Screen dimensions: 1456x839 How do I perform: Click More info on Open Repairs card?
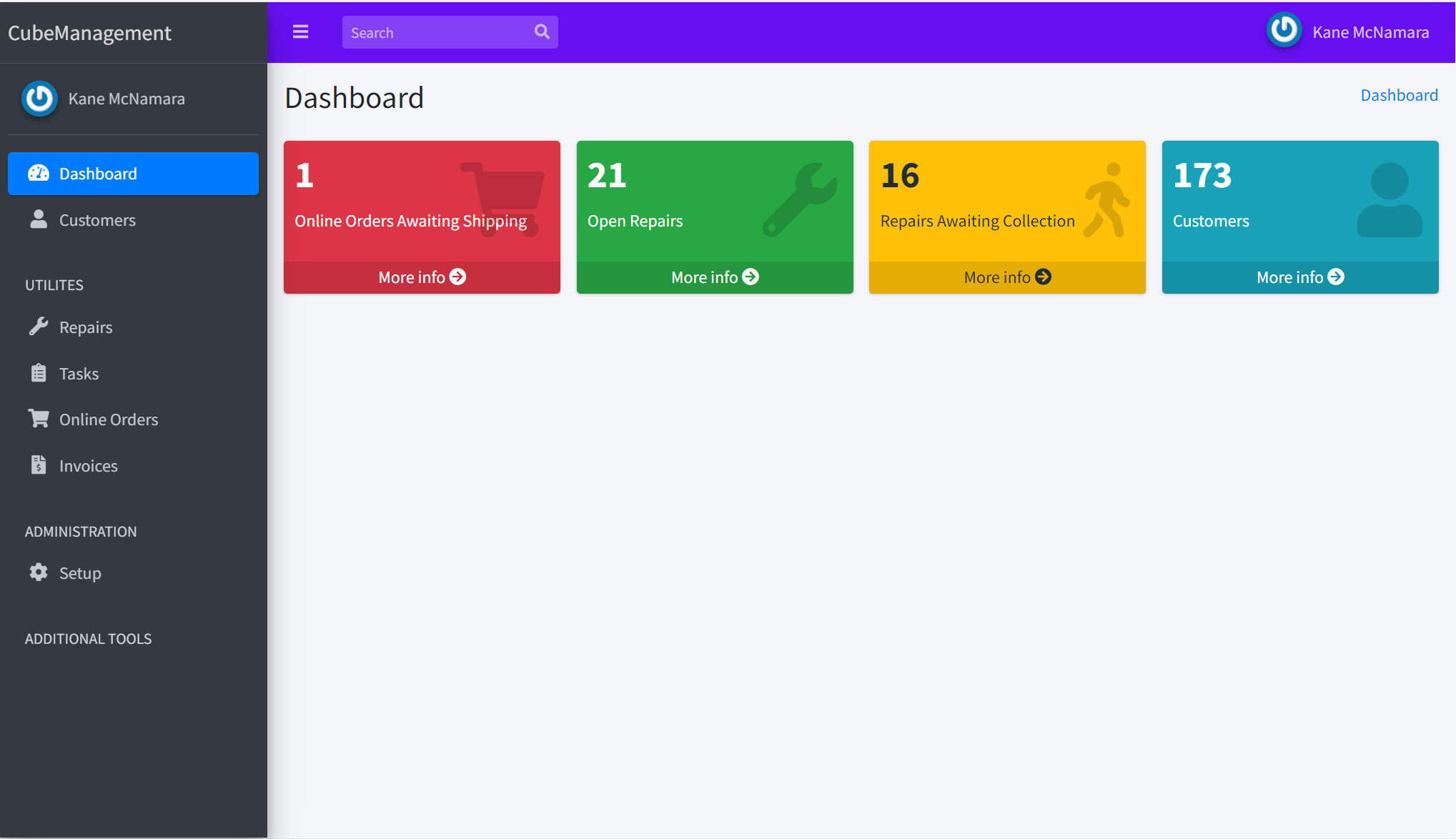[x=714, y=277]
